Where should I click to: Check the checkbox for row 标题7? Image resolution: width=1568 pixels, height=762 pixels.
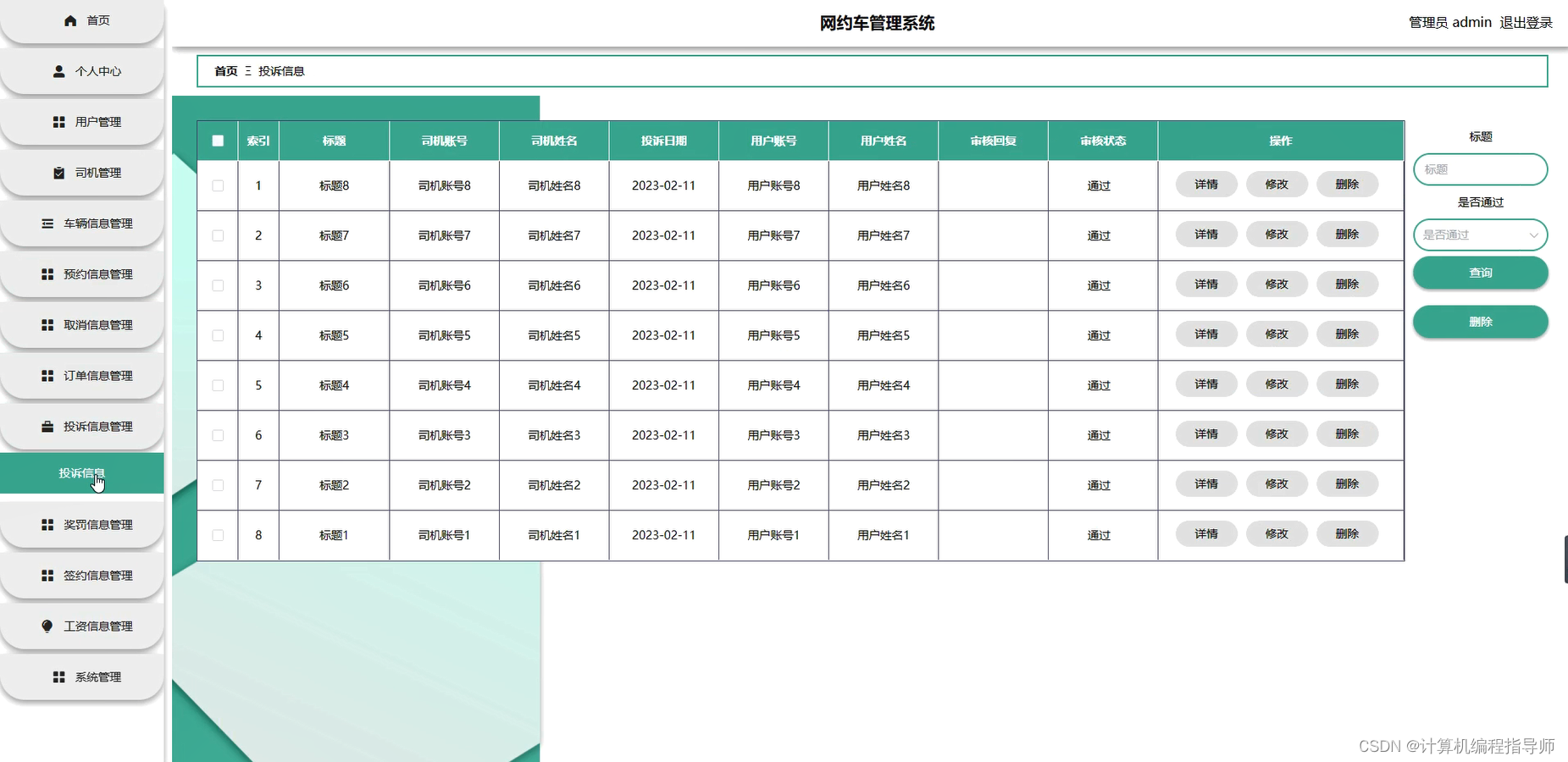218,235
